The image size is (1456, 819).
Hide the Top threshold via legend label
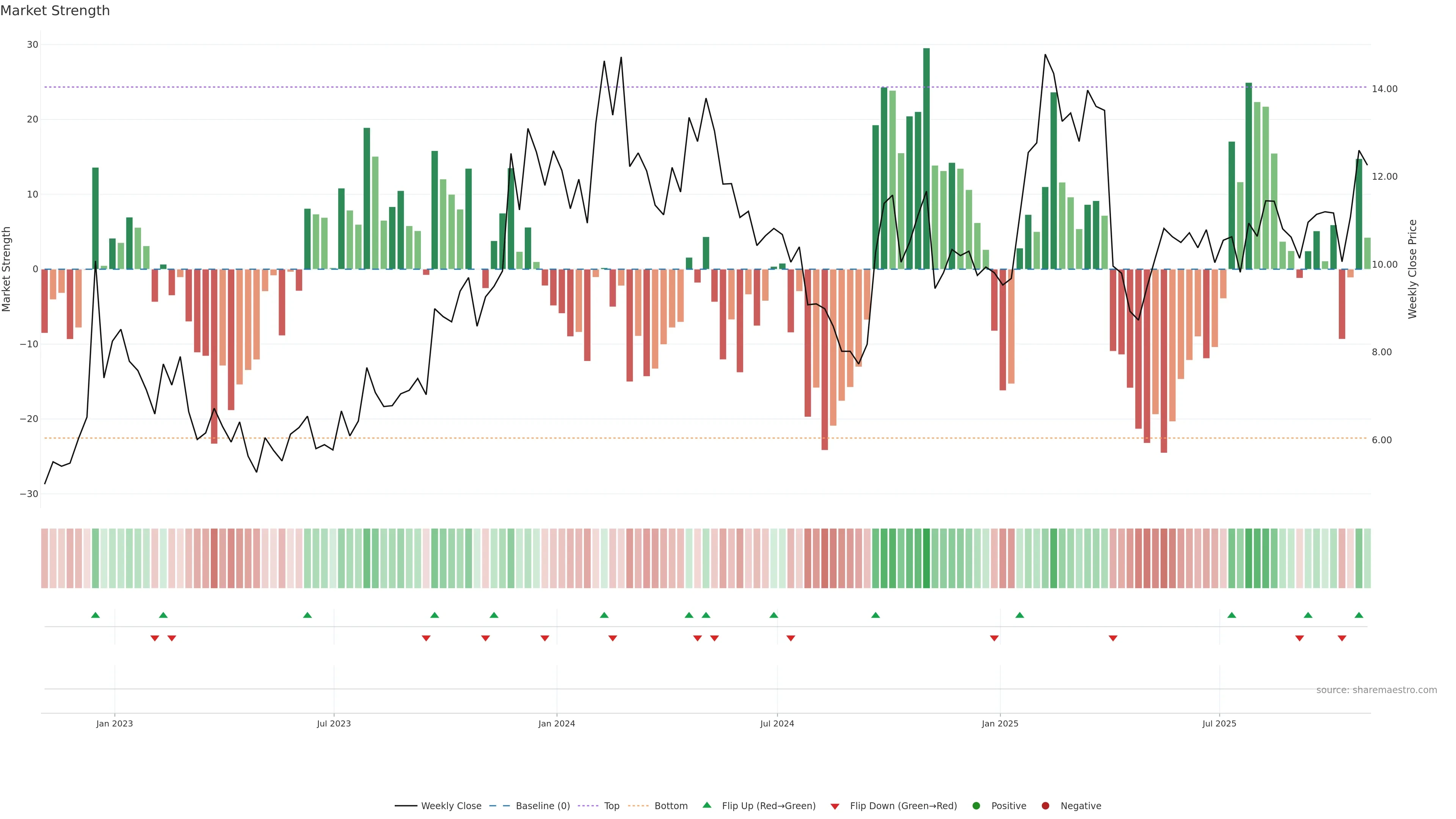click(x=612, y=805)
